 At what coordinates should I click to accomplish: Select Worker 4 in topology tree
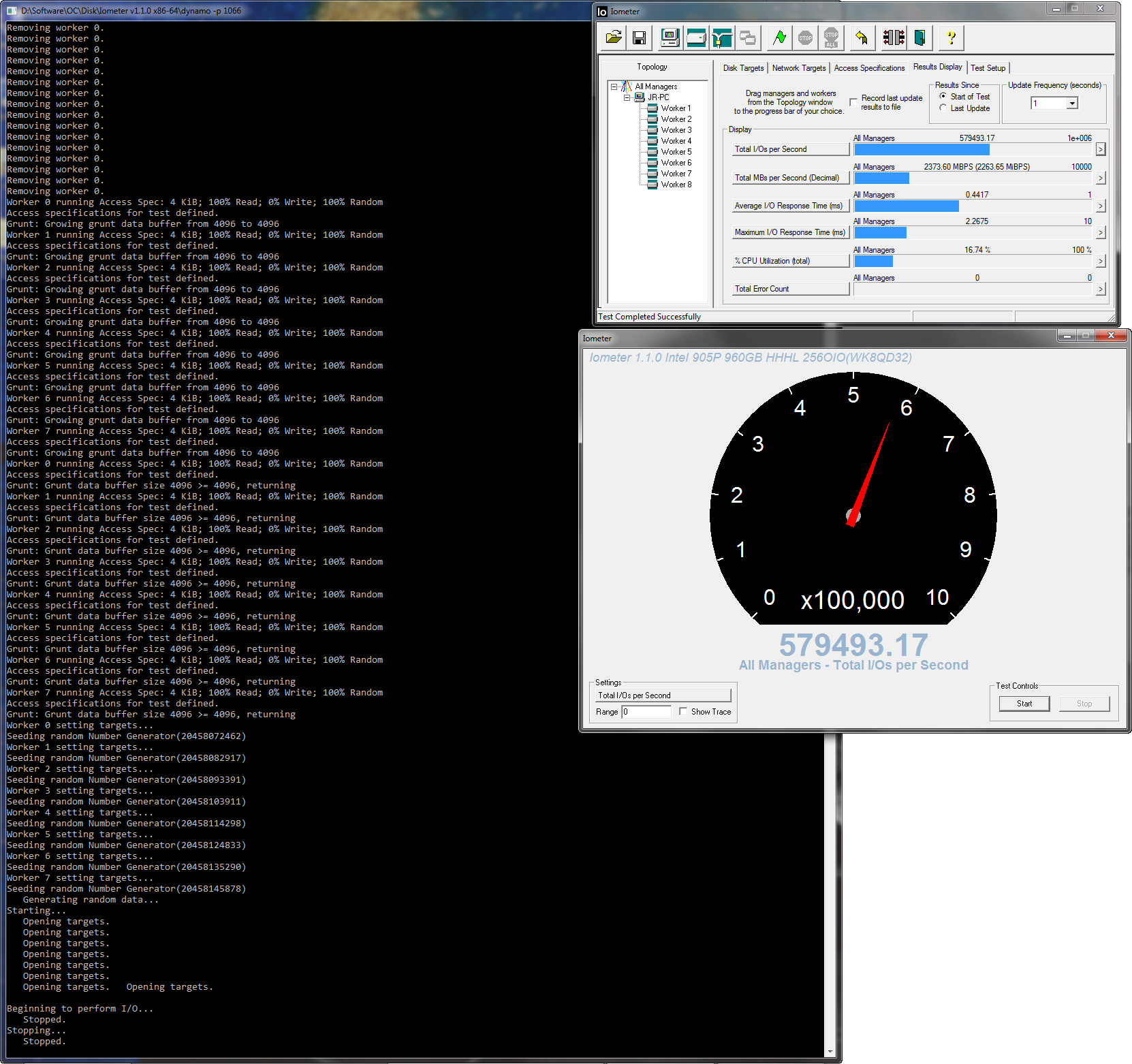coord(676,141)
